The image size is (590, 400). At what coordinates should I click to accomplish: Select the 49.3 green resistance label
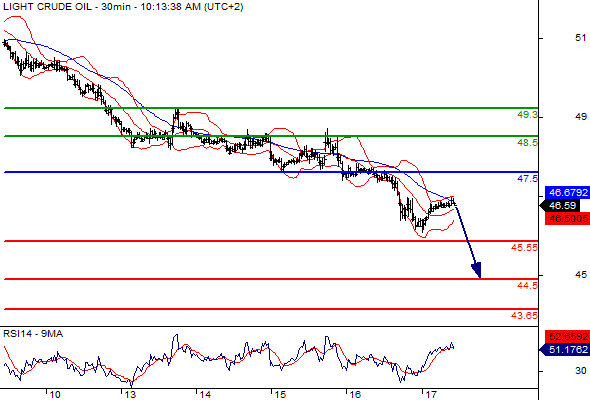click(527, 115)
